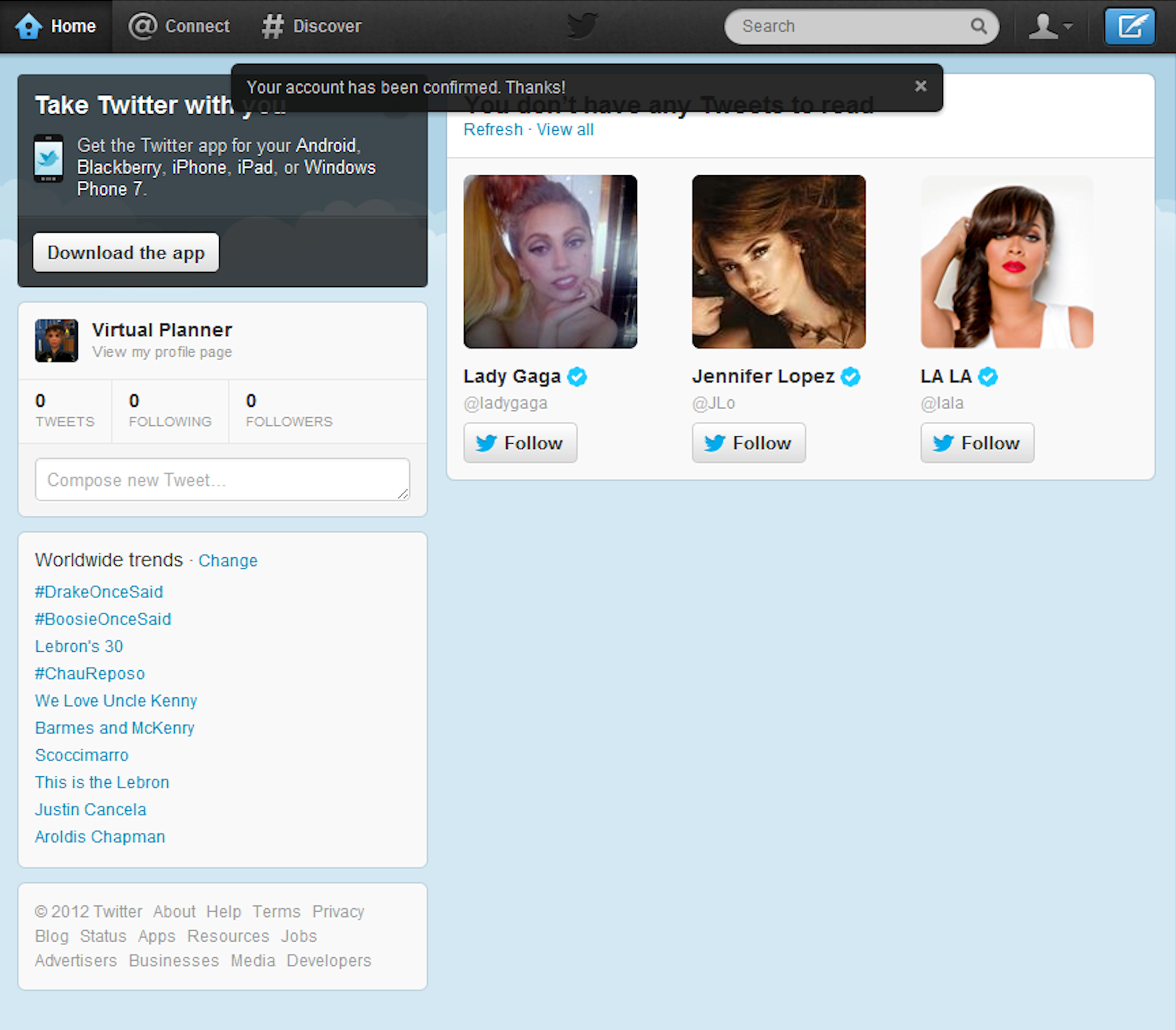Click the Jennifer Lopez name link
Viewport: 1176px width, 1030px height.
point(763,376)
